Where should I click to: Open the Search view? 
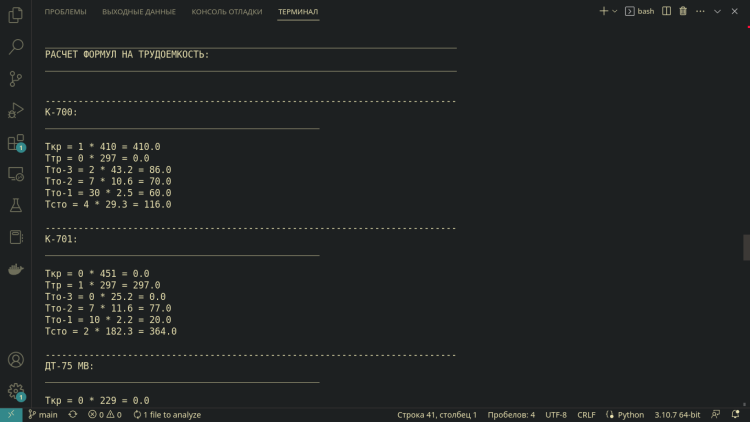pyautogui.click(x=15, y=46)
